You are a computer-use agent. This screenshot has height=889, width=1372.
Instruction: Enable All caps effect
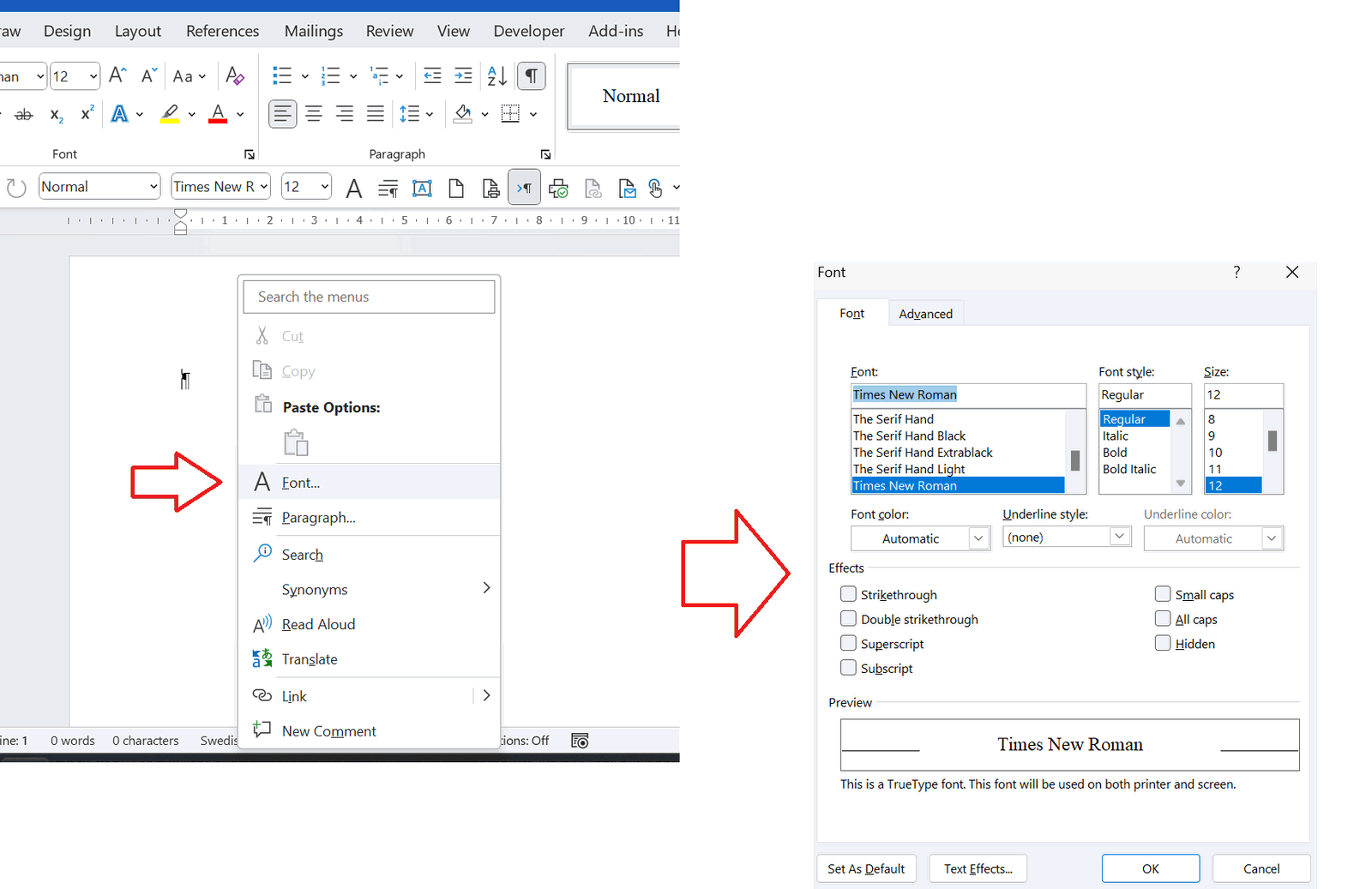[1163, 619]
